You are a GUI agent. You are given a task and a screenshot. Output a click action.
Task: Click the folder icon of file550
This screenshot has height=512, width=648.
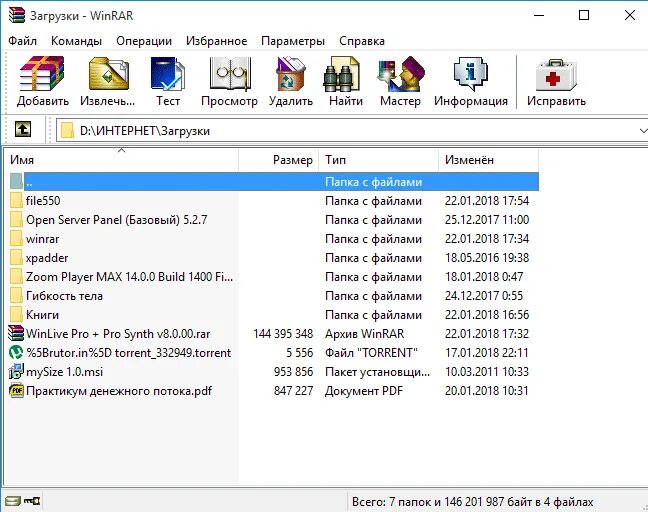[x=16, y=200]
